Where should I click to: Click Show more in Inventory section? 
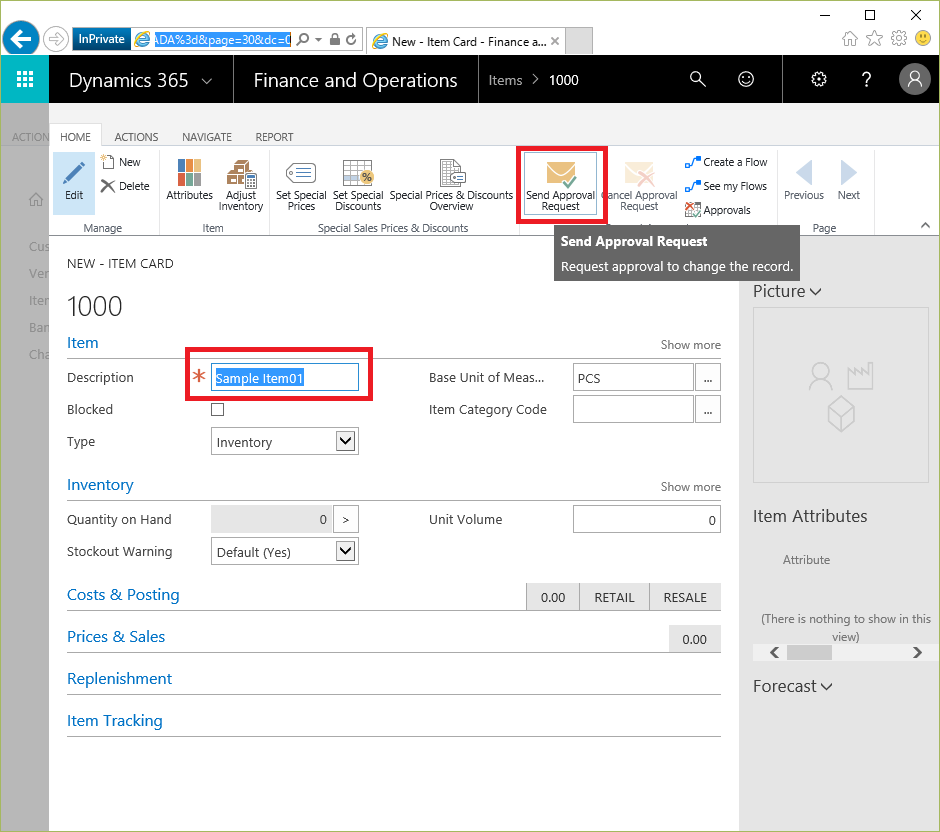coord(691,487)
